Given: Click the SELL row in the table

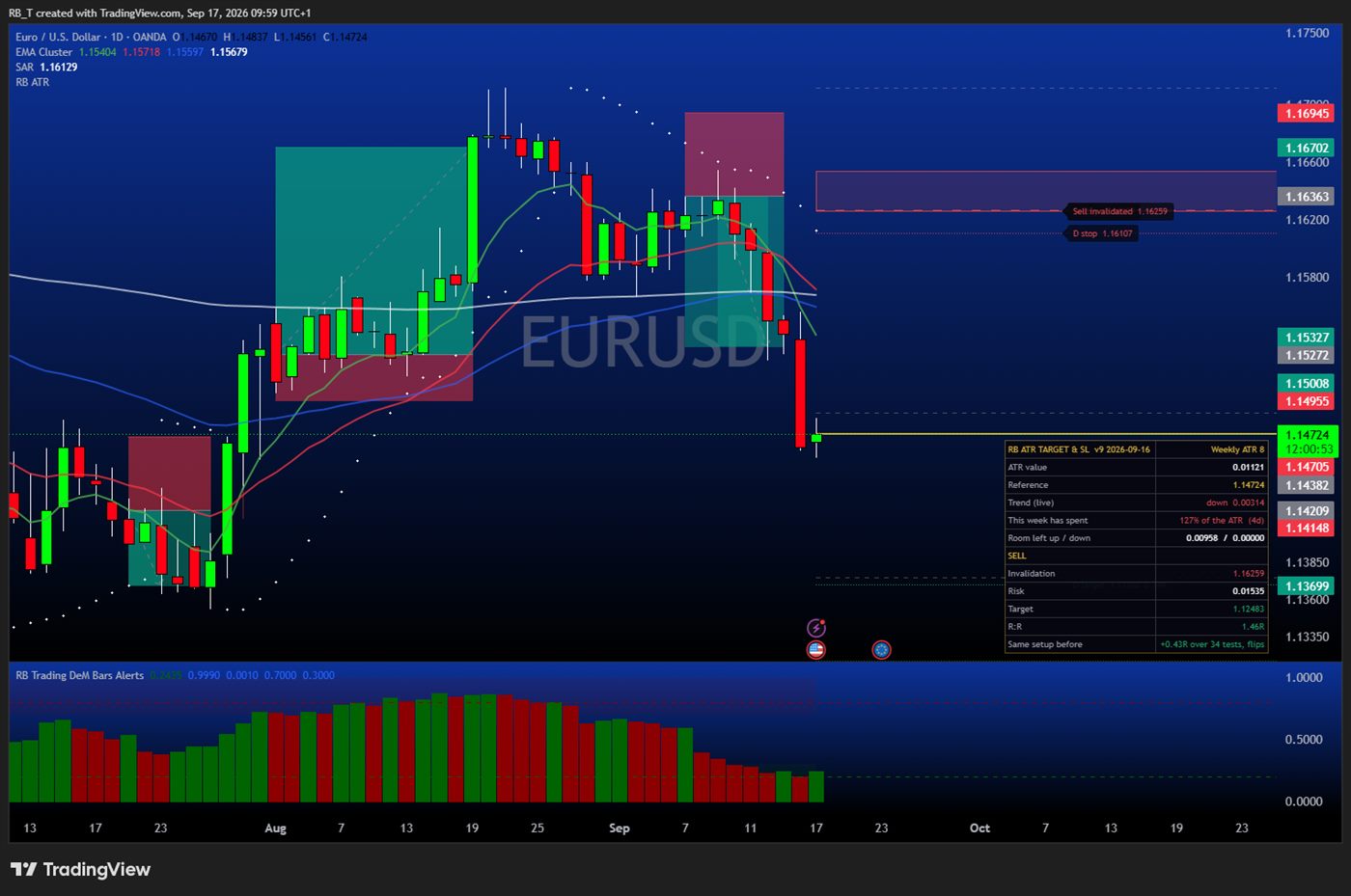Looking at the screenshot, I should pyautogui.click(x=1137, y=556).
